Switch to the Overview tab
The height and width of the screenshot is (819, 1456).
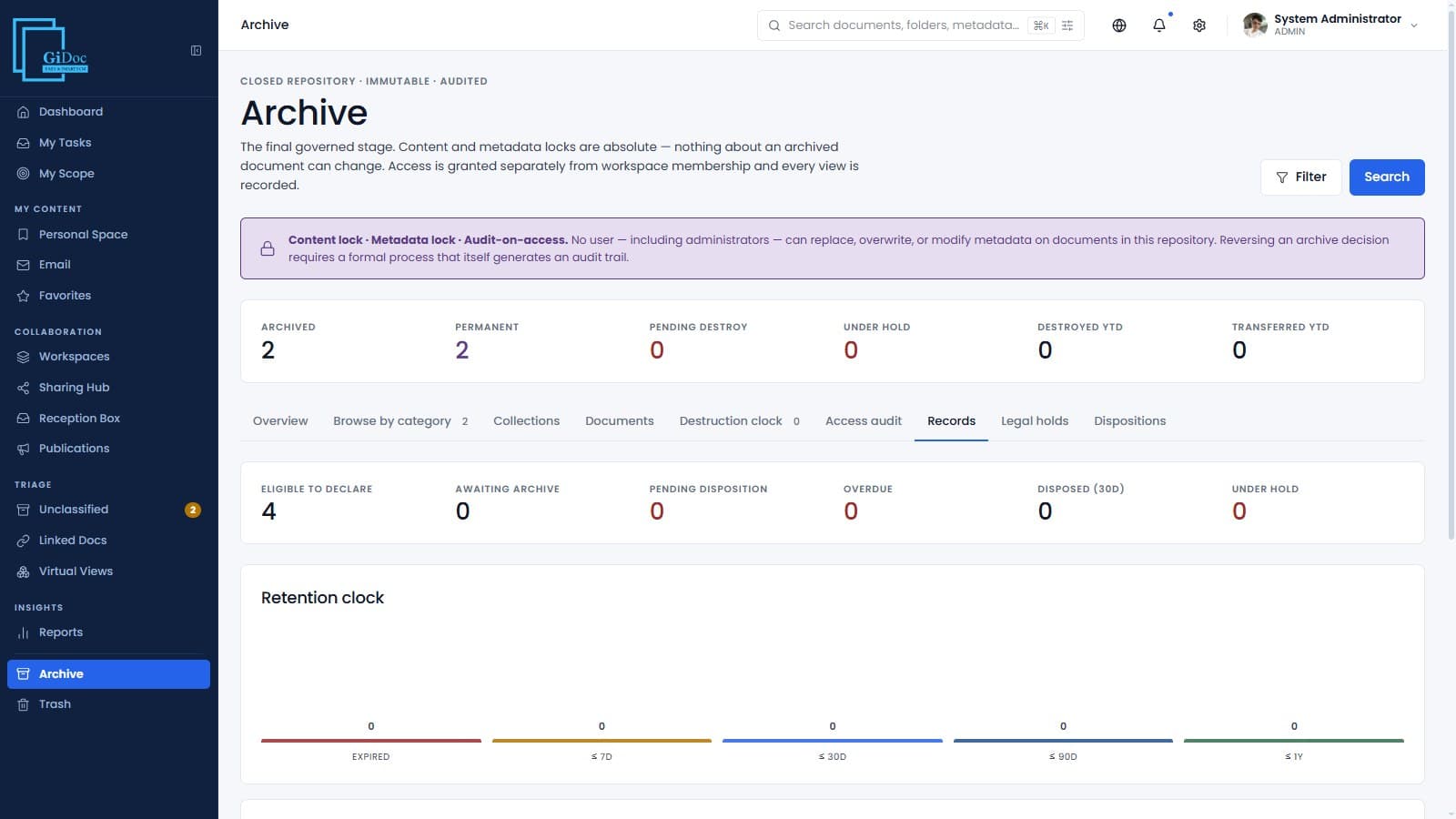click(x=280, y=421)
